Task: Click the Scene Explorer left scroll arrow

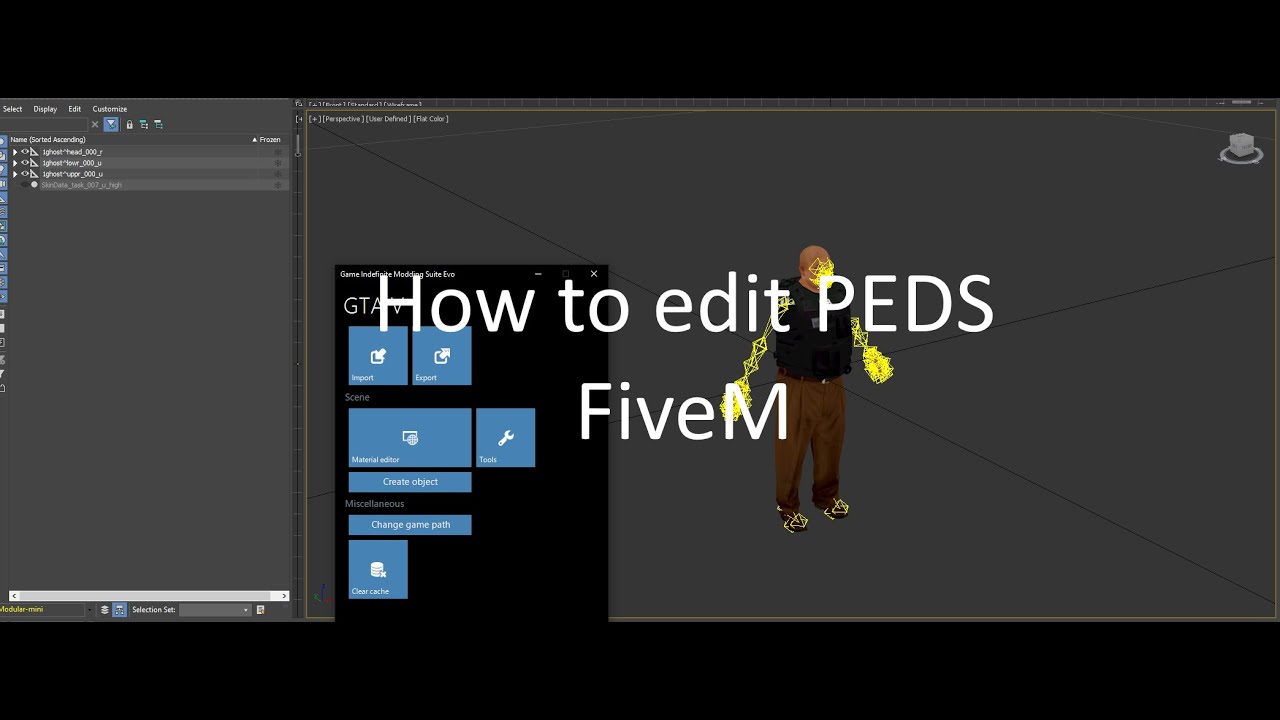Action: click(x=14, y=596)
